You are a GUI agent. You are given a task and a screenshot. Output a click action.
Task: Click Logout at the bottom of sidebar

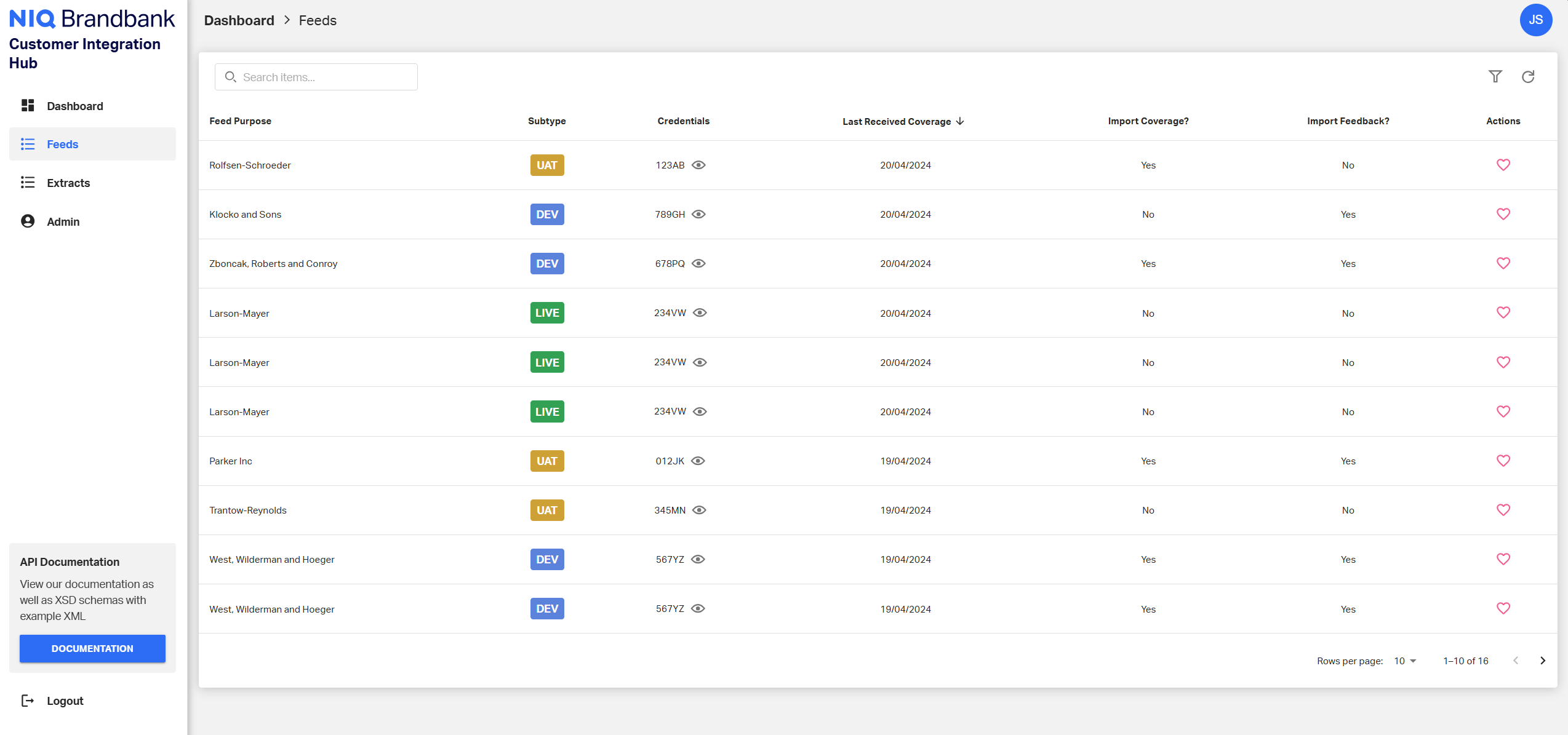pyautogui.click(x=65, y=701)
